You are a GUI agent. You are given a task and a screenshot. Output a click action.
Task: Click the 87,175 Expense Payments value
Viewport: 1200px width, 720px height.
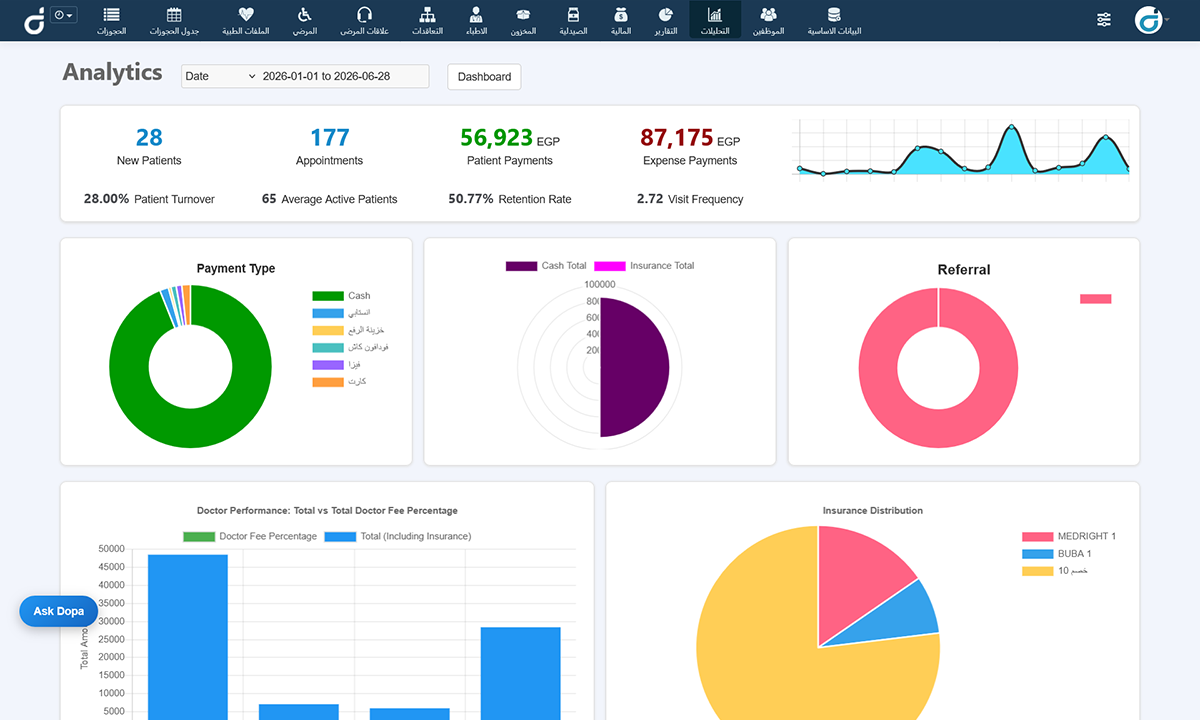point(677,138)
